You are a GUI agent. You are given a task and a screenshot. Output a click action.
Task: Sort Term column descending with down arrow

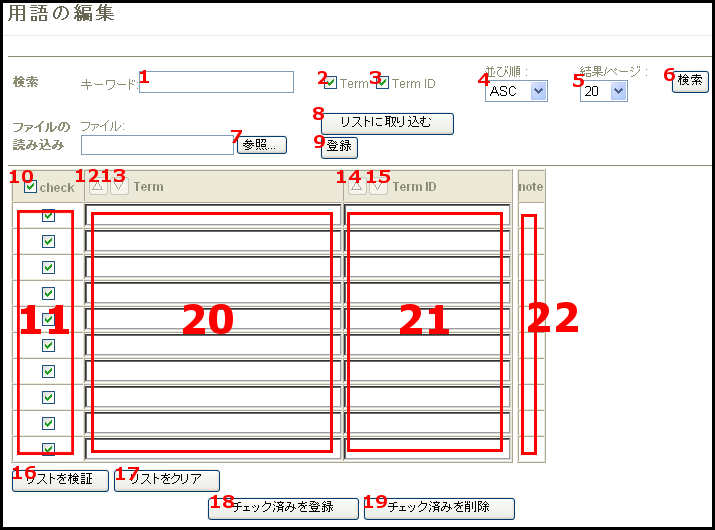(x=119, y=187)
